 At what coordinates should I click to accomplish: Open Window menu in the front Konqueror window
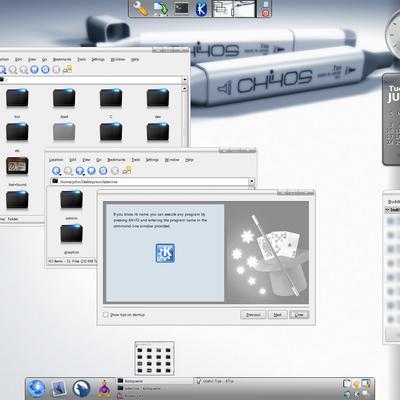coord(172,160)
